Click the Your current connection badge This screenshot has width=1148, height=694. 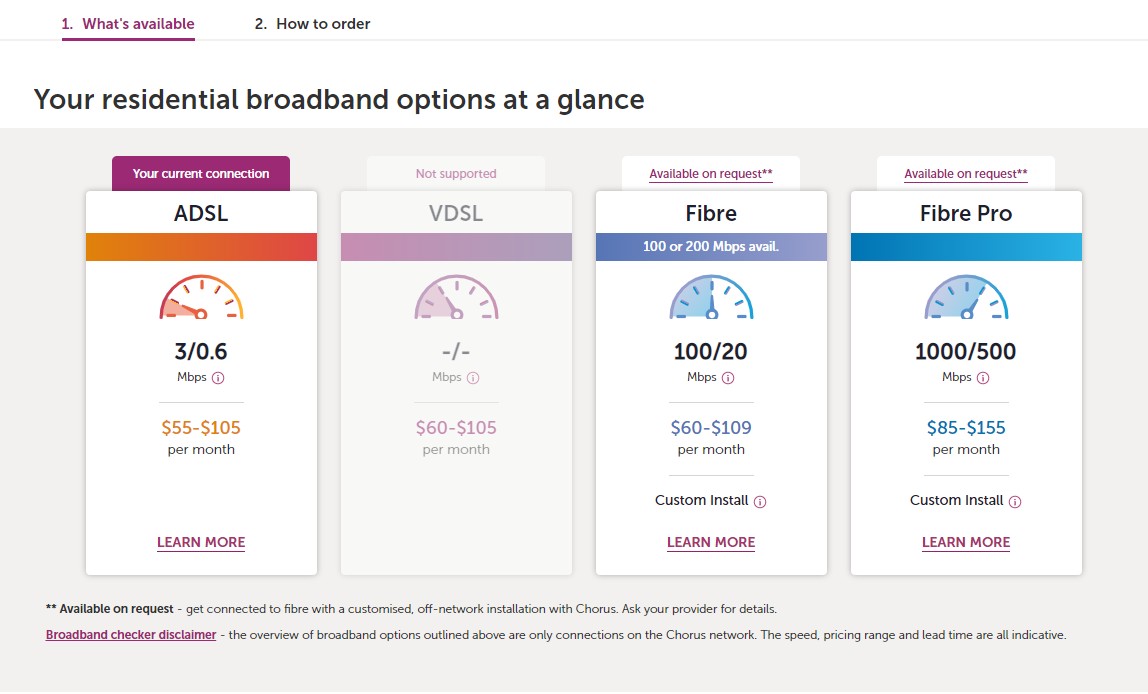201,174
